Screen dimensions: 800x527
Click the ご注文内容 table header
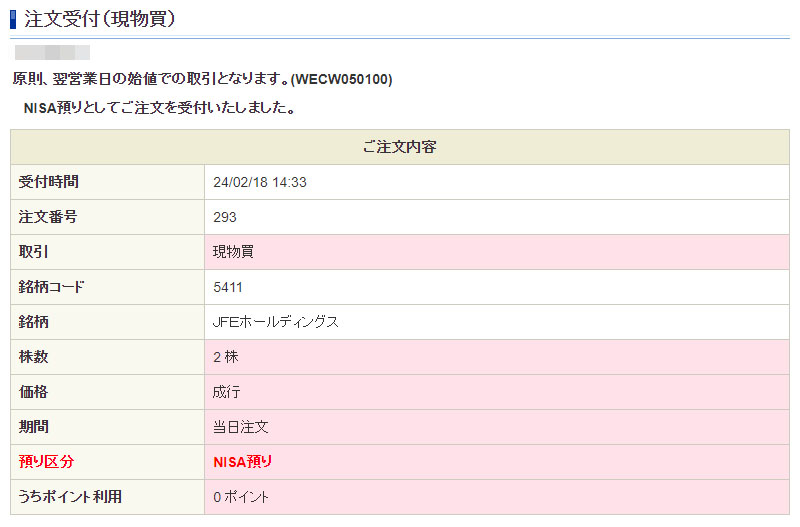[399, 147]
